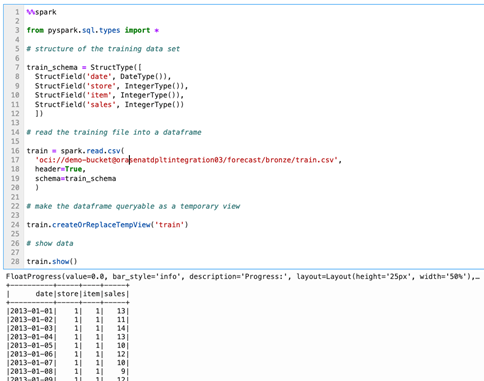The height and width of the screenshot is (381, 484).
Task: Click comment 'make the dataframe queryable as a temporary view'
Action: pos(133,206)
